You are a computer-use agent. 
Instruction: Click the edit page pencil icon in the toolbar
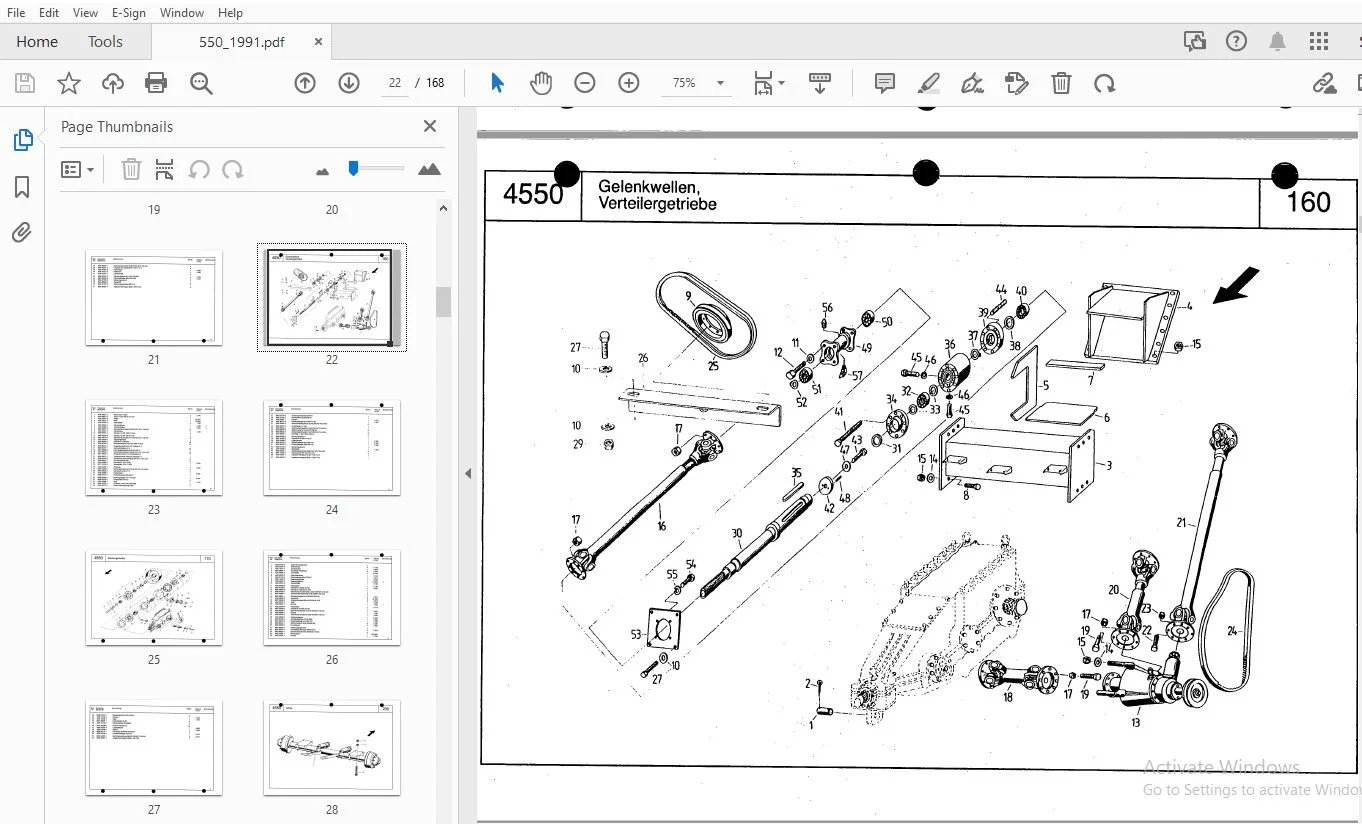(x=1017, y=83)
